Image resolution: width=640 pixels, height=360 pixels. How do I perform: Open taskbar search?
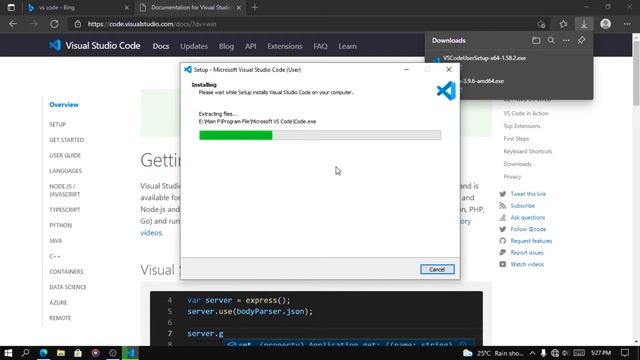tap(25, 353)
